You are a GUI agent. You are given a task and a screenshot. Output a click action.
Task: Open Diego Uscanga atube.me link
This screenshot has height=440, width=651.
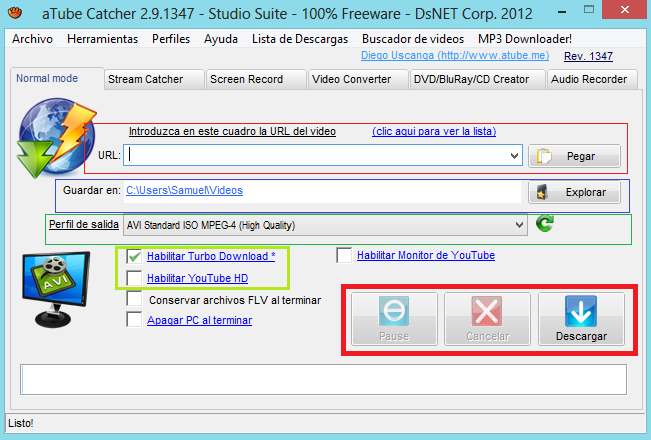click(x=455, y=55)
